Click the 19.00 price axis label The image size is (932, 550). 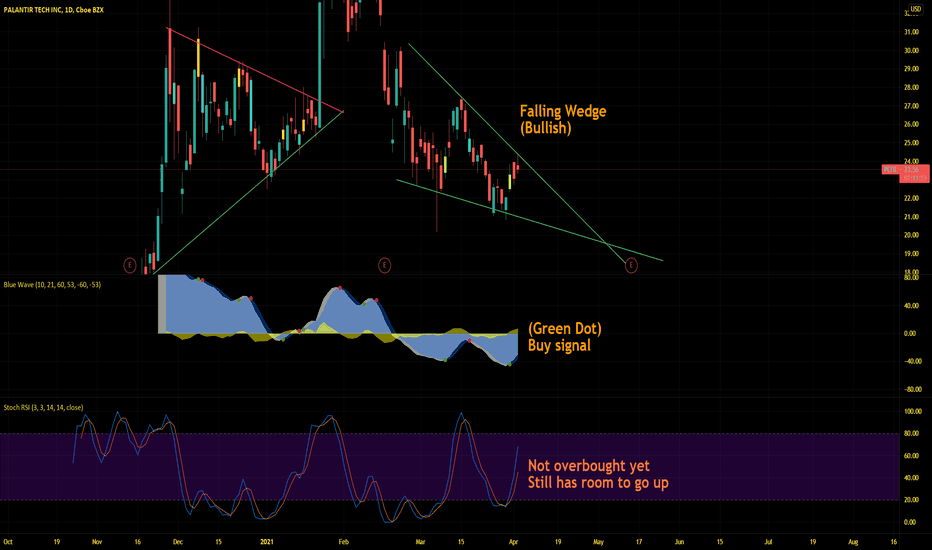click(911, 253)
